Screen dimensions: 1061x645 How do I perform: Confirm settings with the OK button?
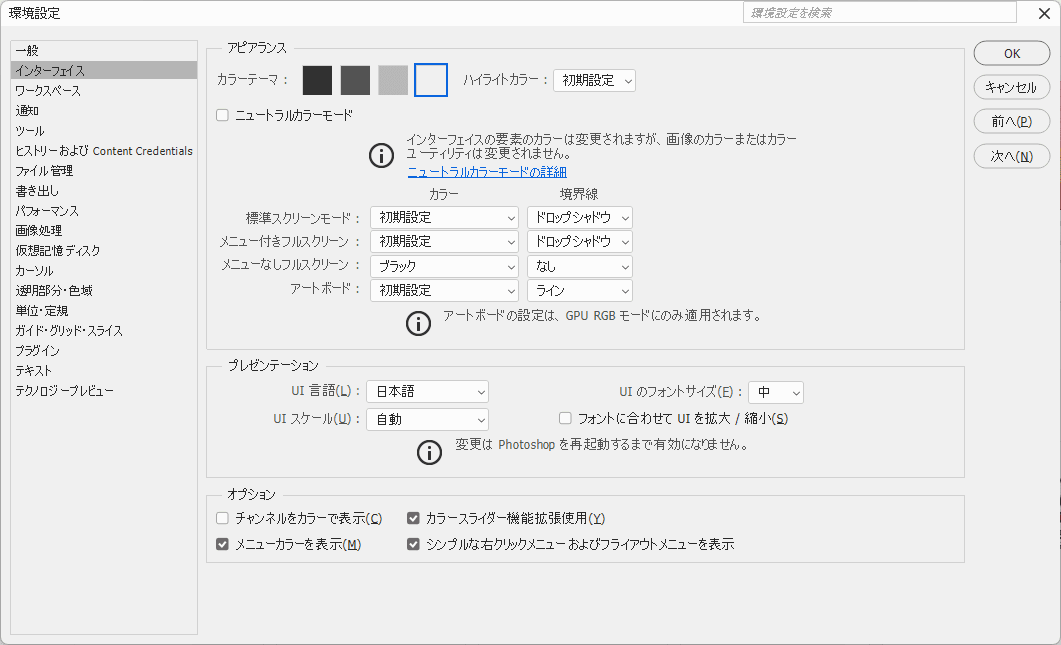[1011, 53]
